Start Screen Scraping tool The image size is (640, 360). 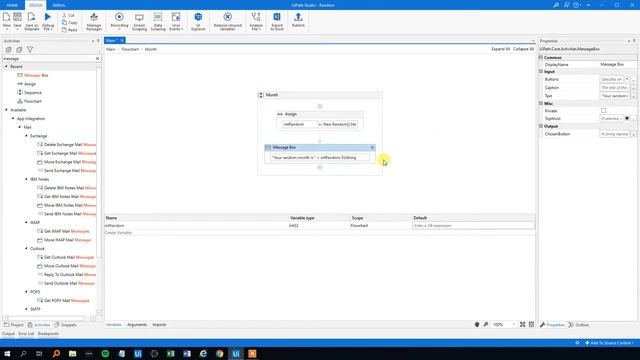139,21
